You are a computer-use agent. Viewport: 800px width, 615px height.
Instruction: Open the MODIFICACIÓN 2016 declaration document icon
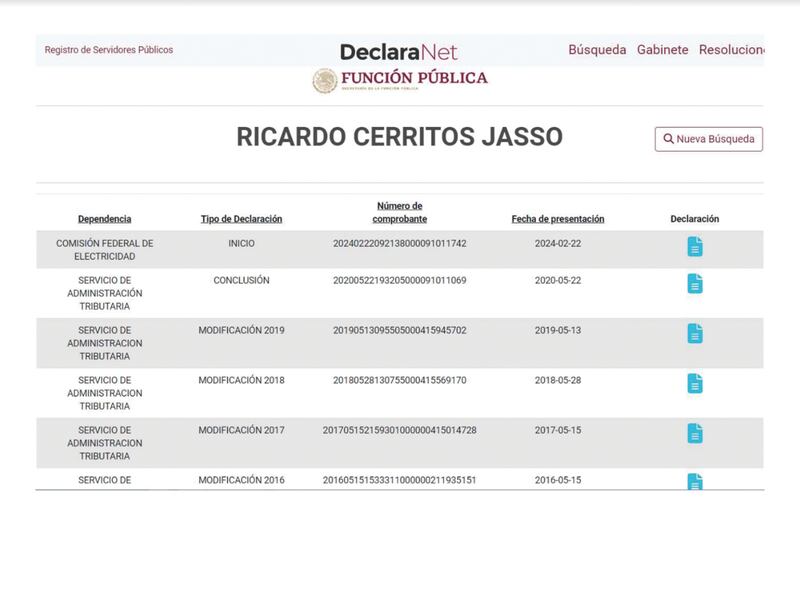(695, 482)
